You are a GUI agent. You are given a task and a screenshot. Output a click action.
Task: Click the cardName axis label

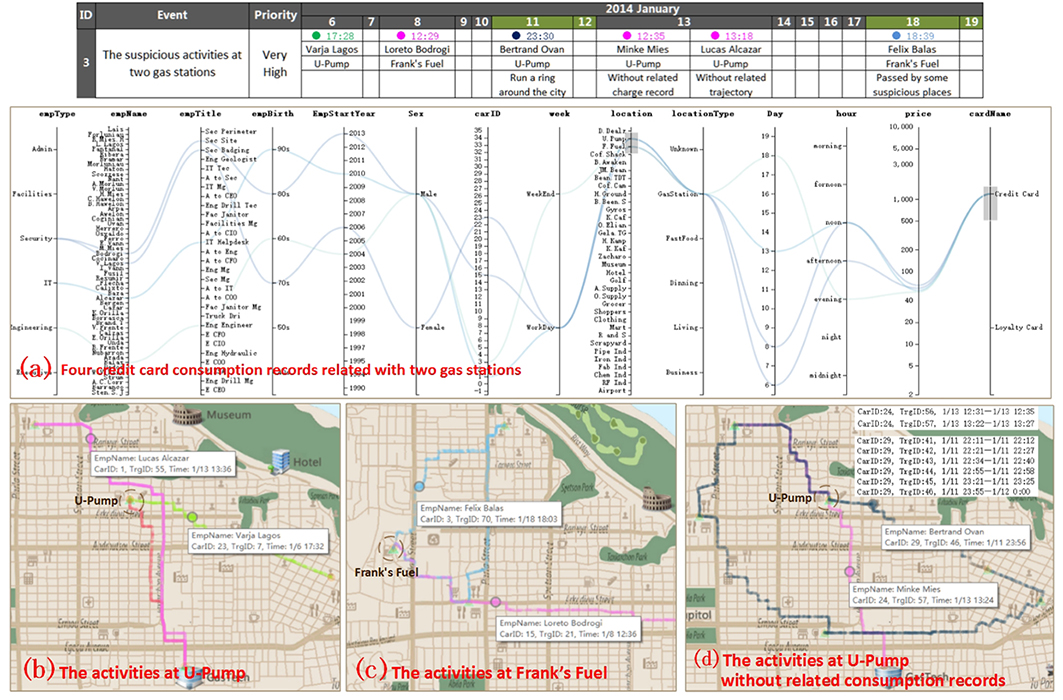pyautogui.click(x=990, y=114)
